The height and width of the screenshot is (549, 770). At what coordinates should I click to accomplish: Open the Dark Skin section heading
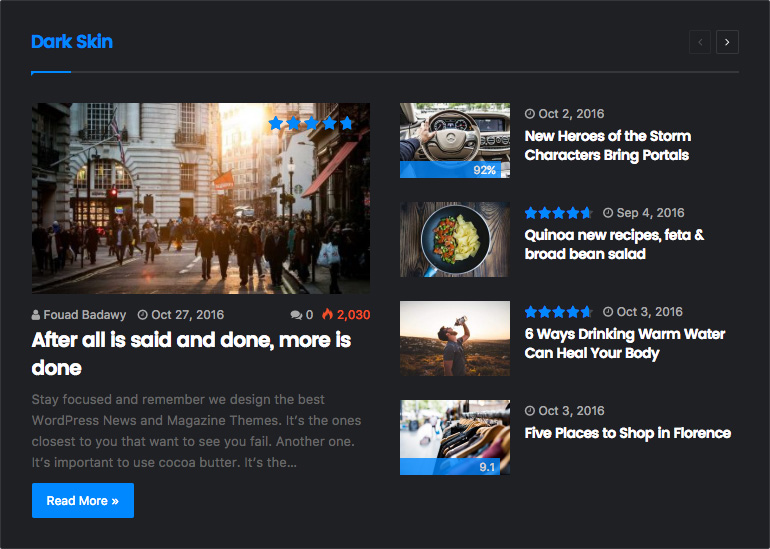pyautogui.click(x=72, y=42)
